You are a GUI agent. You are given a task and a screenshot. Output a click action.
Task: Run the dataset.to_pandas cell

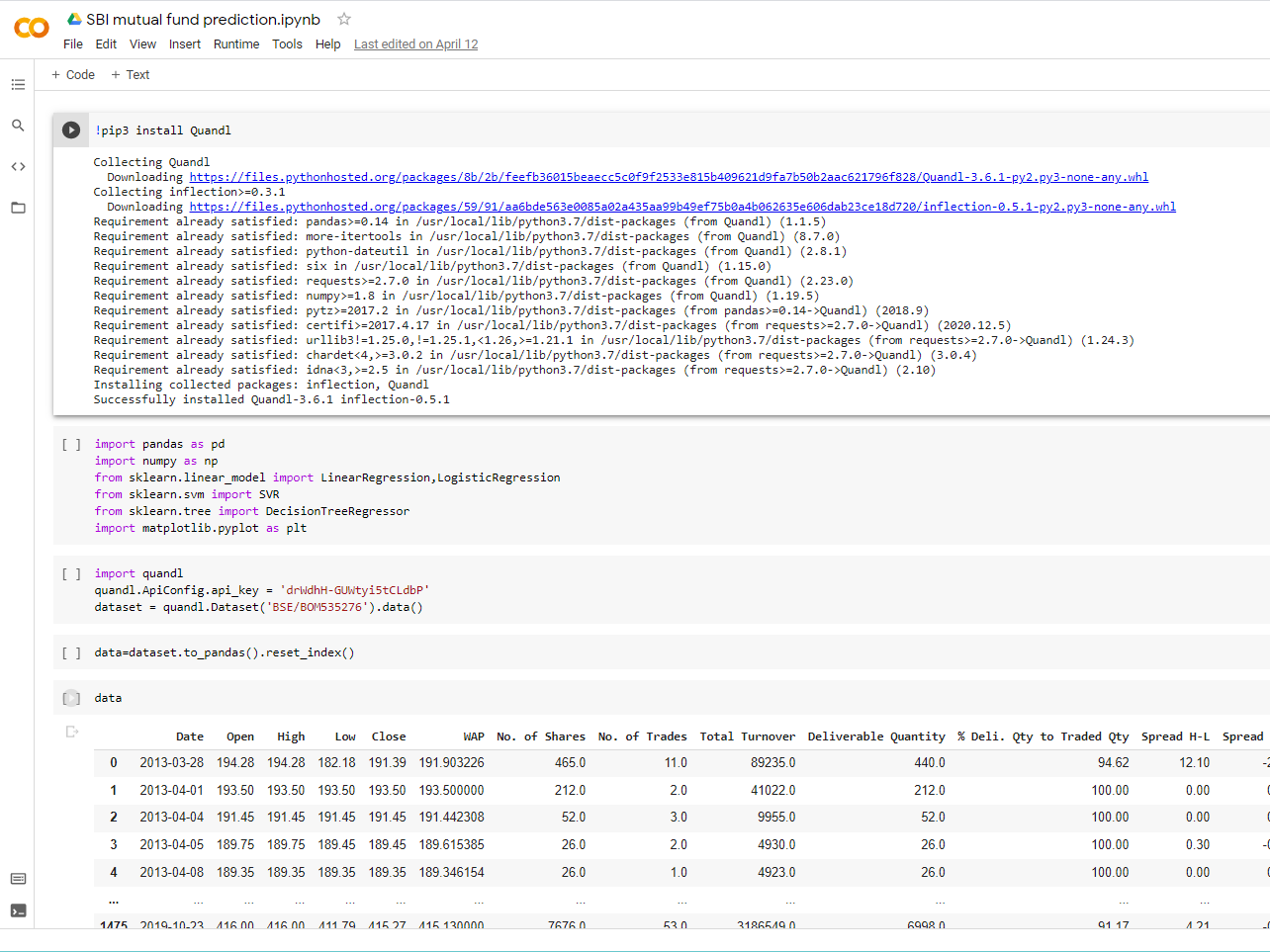71,652
